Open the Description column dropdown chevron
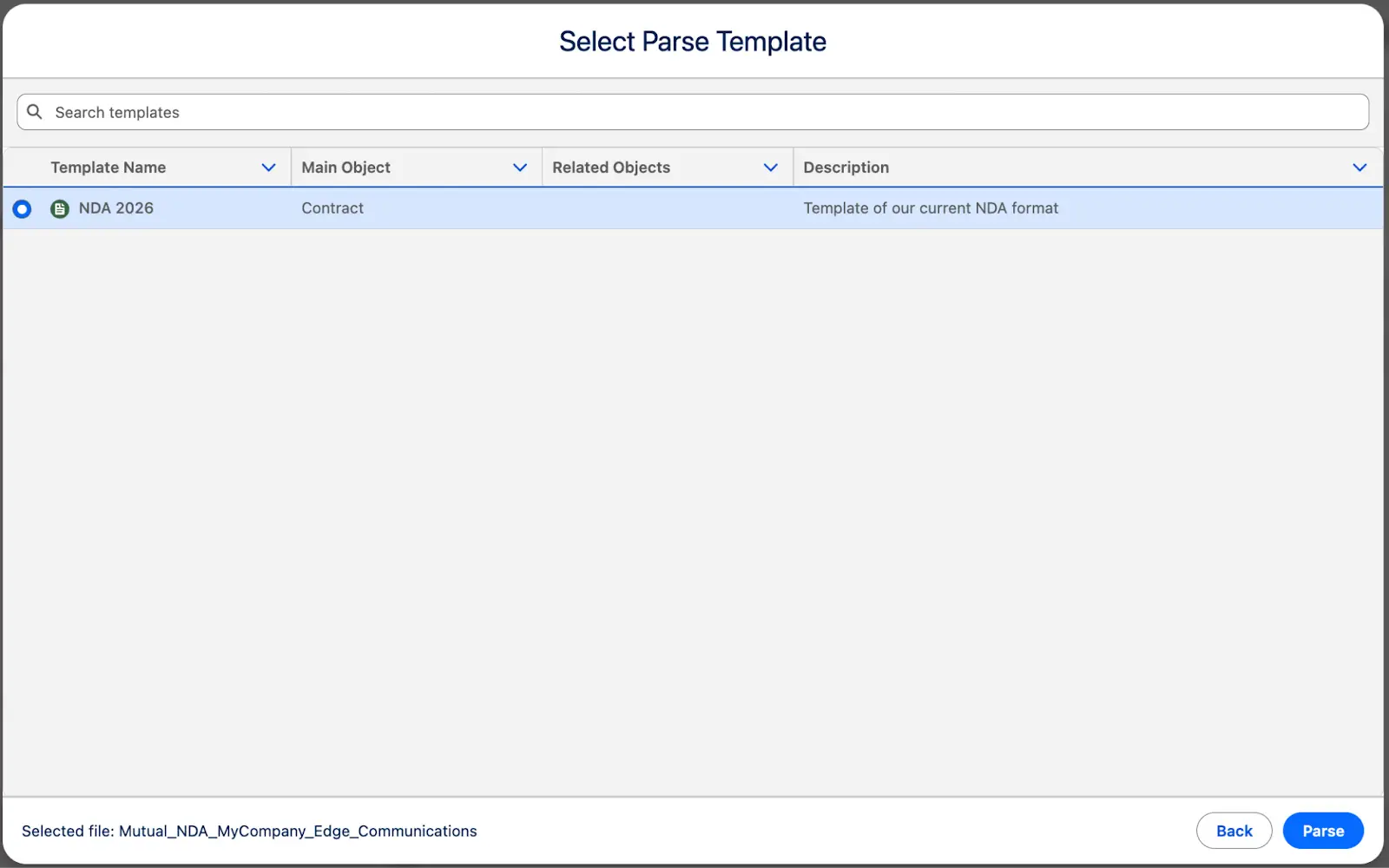1389x868 pixels. tap(1359, 168)
